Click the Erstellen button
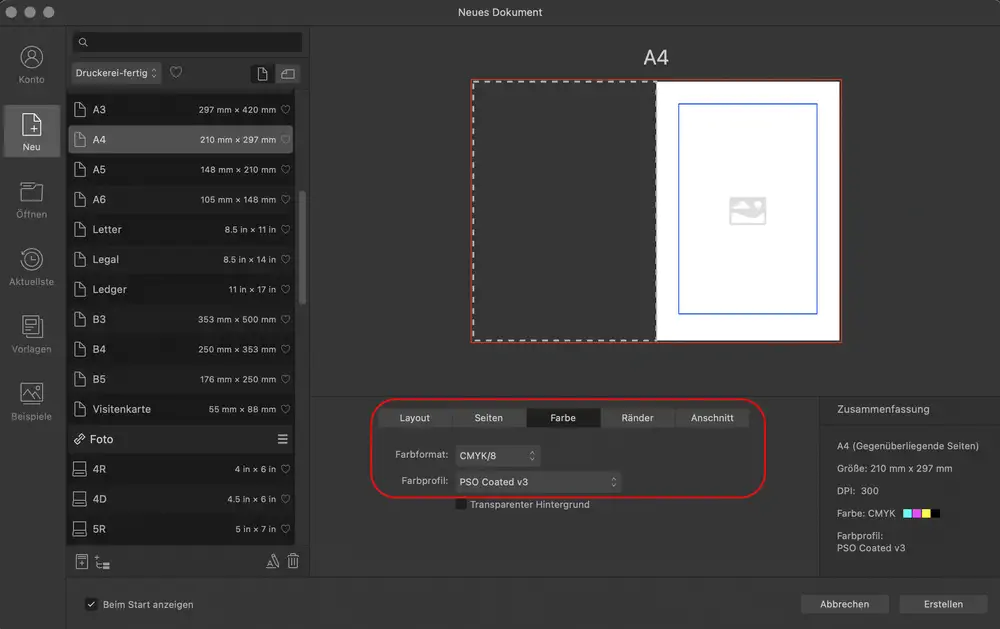The width and height of the screenshot is (1000, 629). point(943,604)
